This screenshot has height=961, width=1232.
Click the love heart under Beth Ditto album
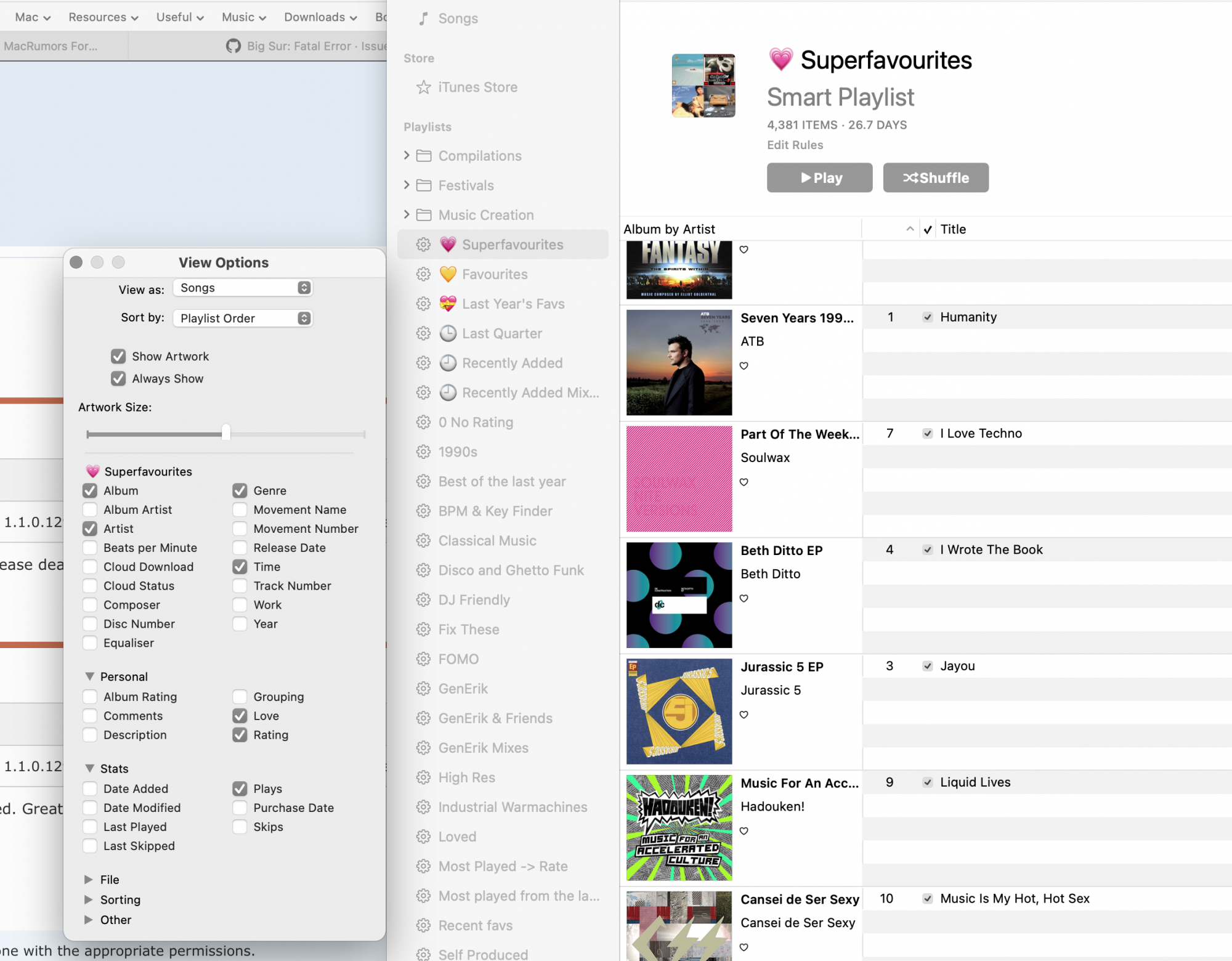744,599
